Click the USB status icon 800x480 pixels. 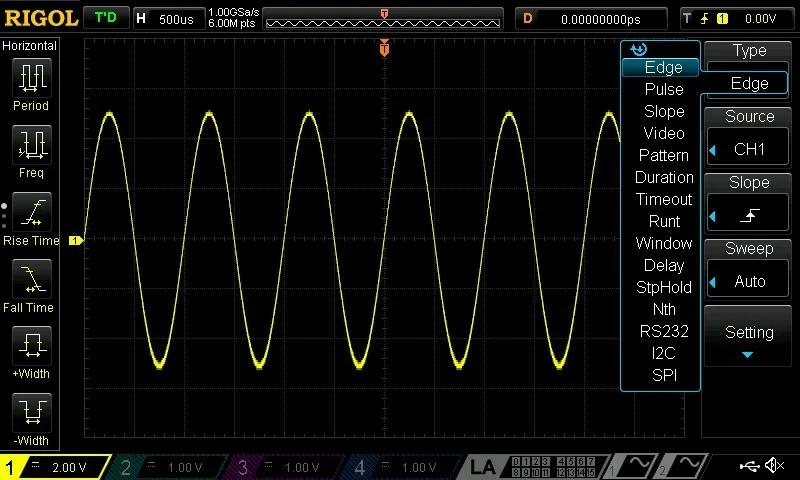pyautogui.click(x=750, y=466)
